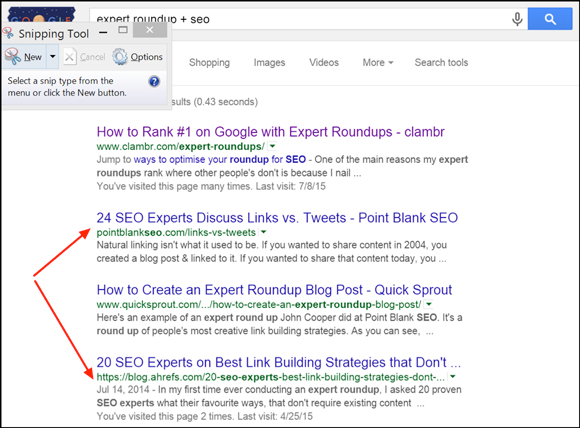Click the Snipping Tool blue help icon
This screenshot has height=428, width=580.
tap(154, 81)
